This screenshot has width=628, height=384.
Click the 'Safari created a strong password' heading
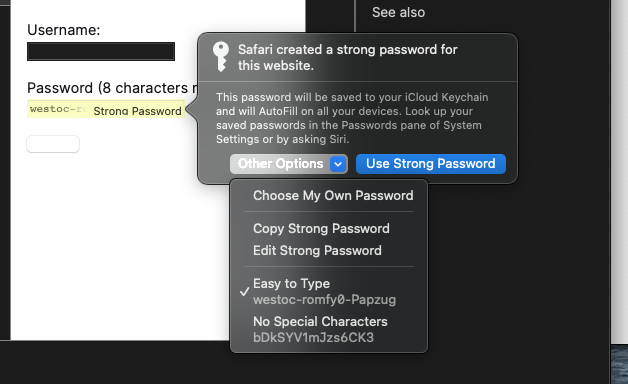pyautogui.click(x=348, y=57)
